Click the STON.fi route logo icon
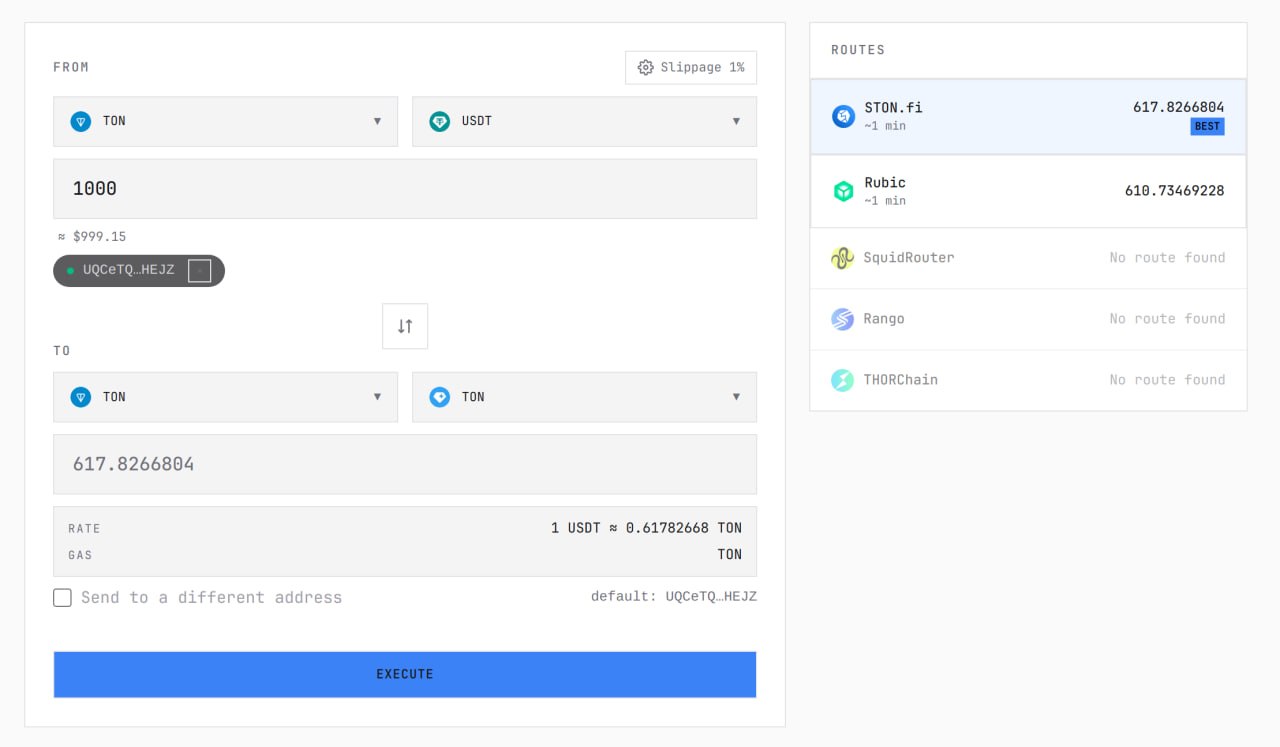This screenshot has height=747, width=1280. [843, 116]
